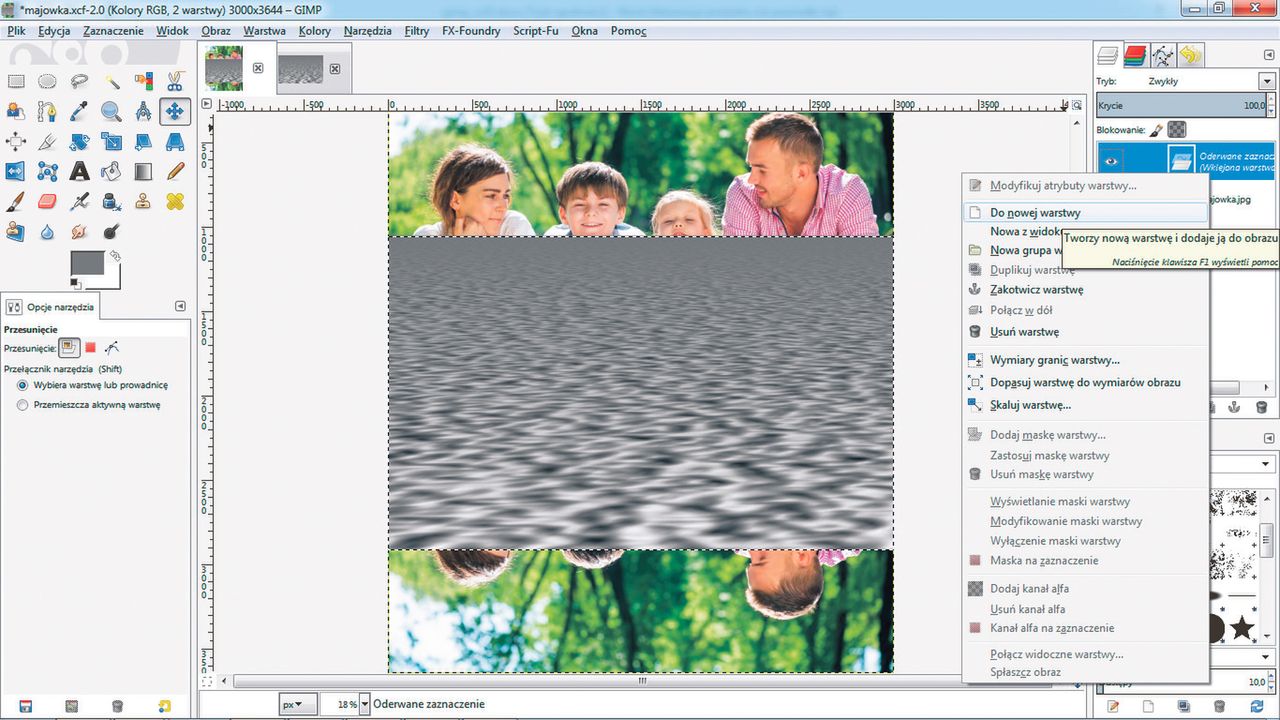Select the Color Picker eyedropper tool
The image size is (1280, 720).
tap(79, 112)
